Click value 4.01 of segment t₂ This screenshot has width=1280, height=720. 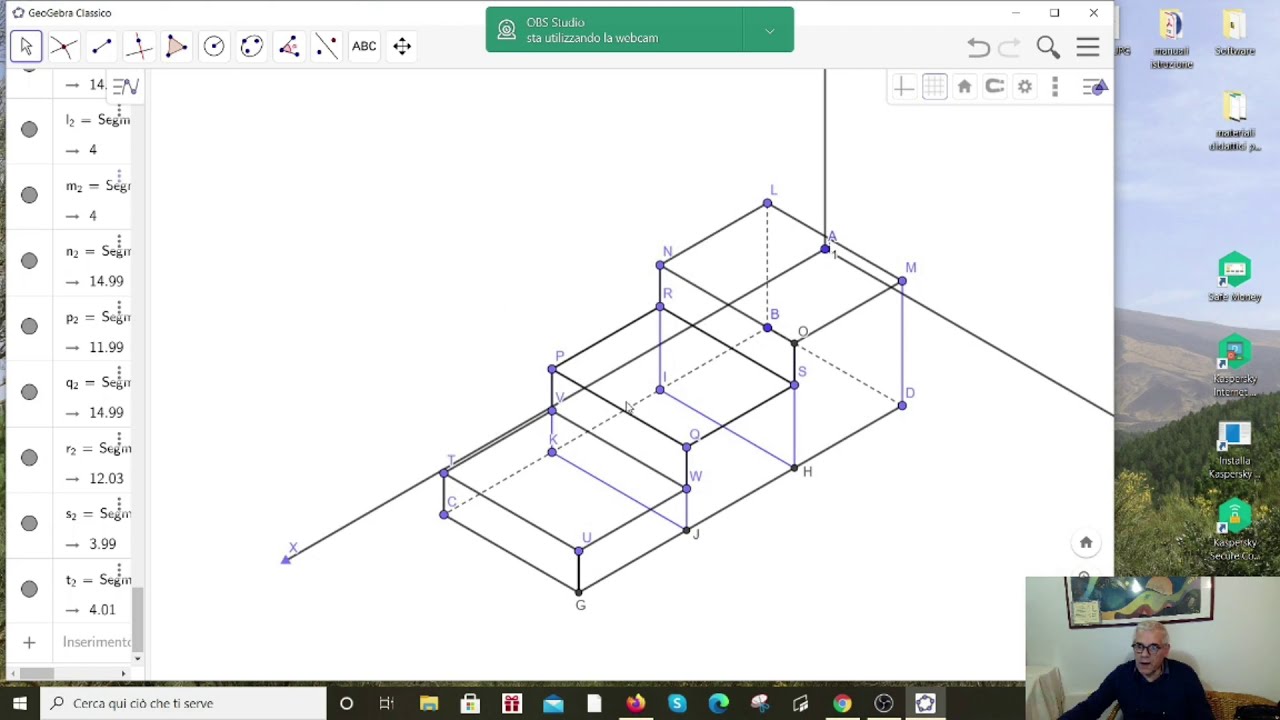[102, 609]
